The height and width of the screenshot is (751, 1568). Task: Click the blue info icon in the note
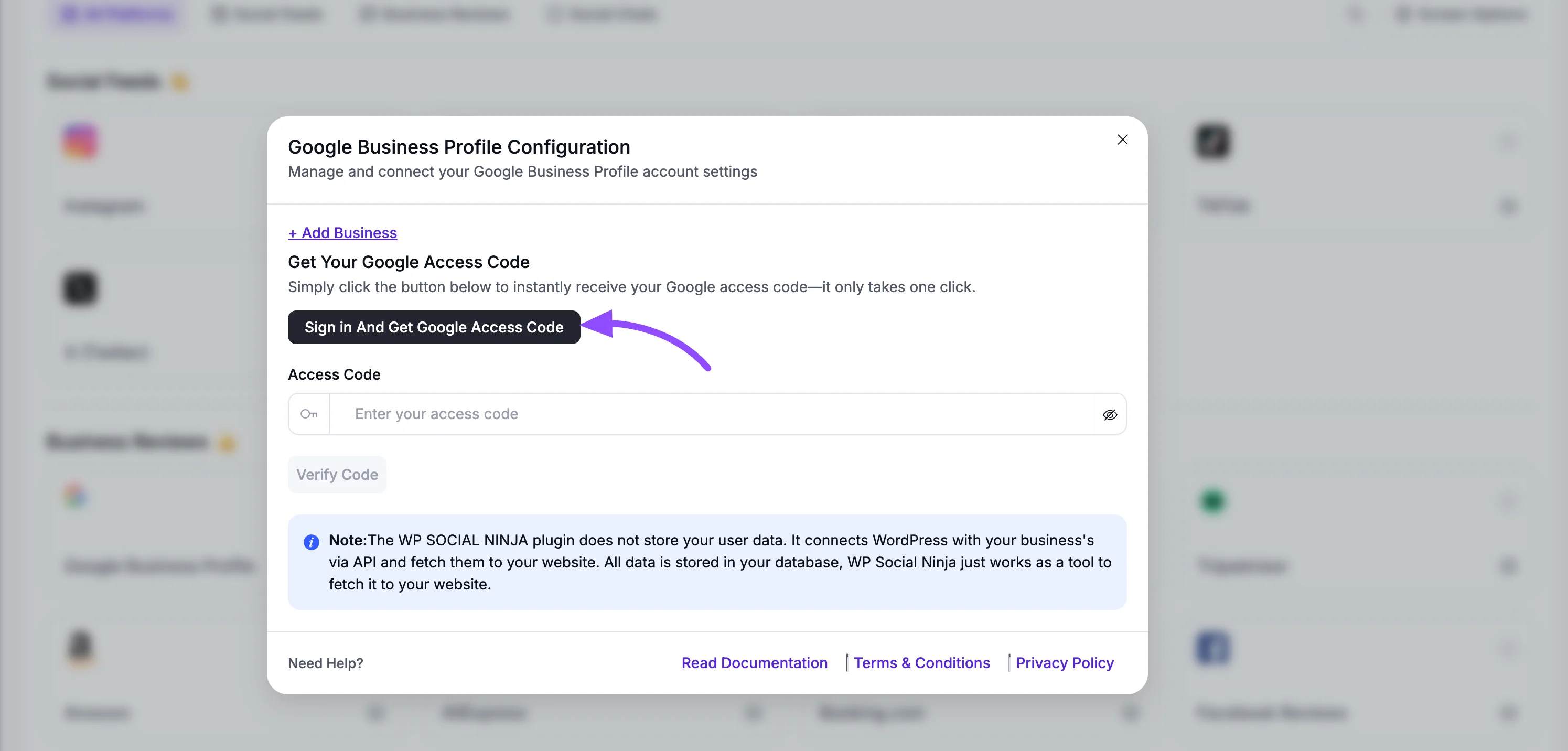311,542
